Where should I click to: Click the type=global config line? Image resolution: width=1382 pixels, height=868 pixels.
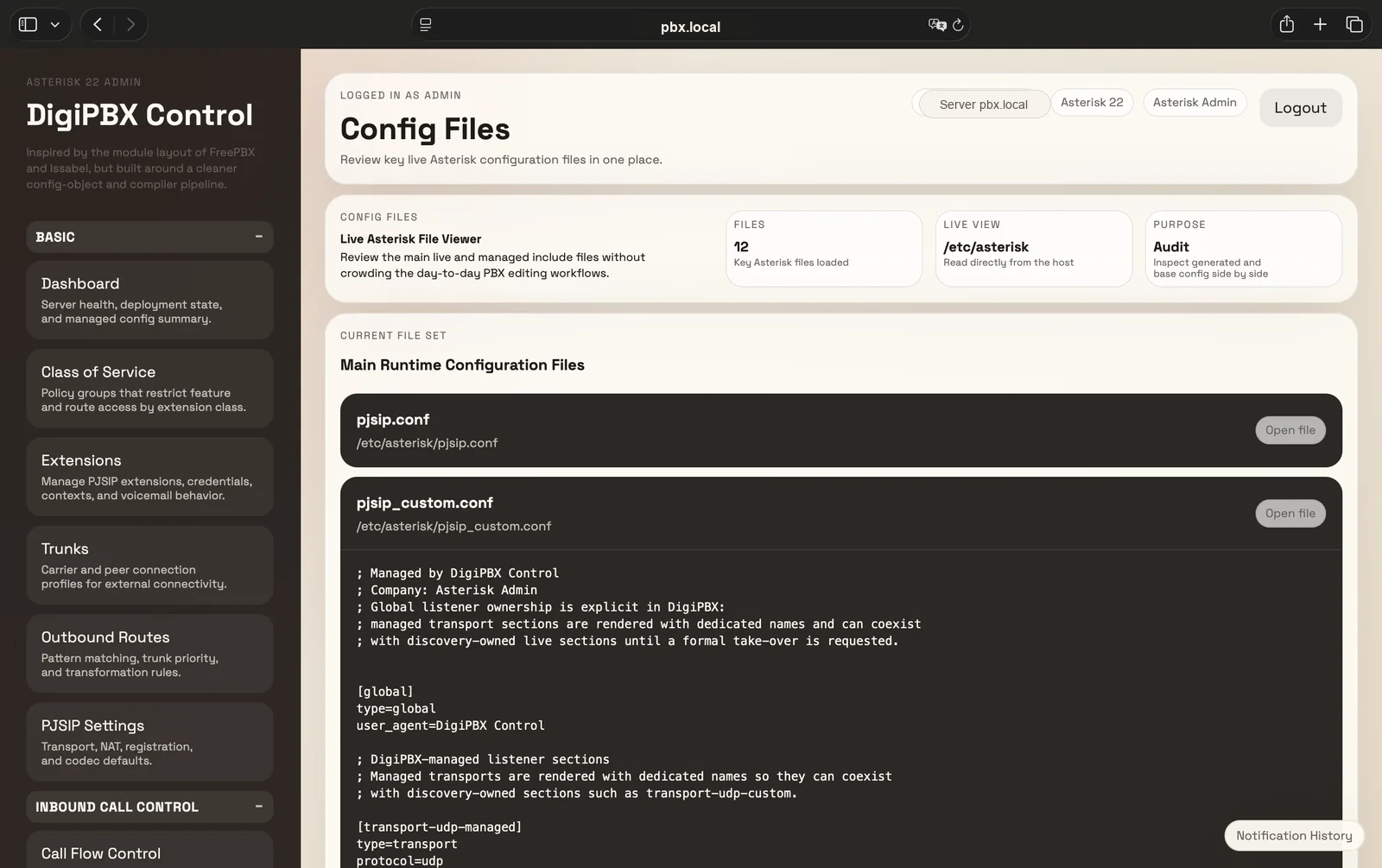tap(396, 708)
